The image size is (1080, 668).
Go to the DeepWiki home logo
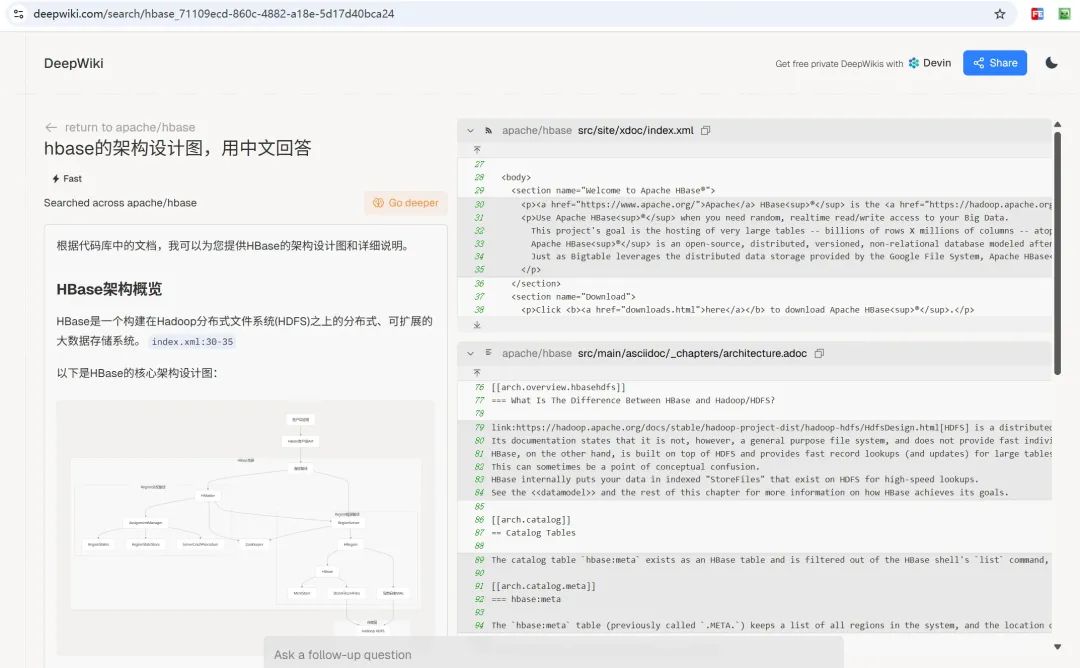coord(74,63)
